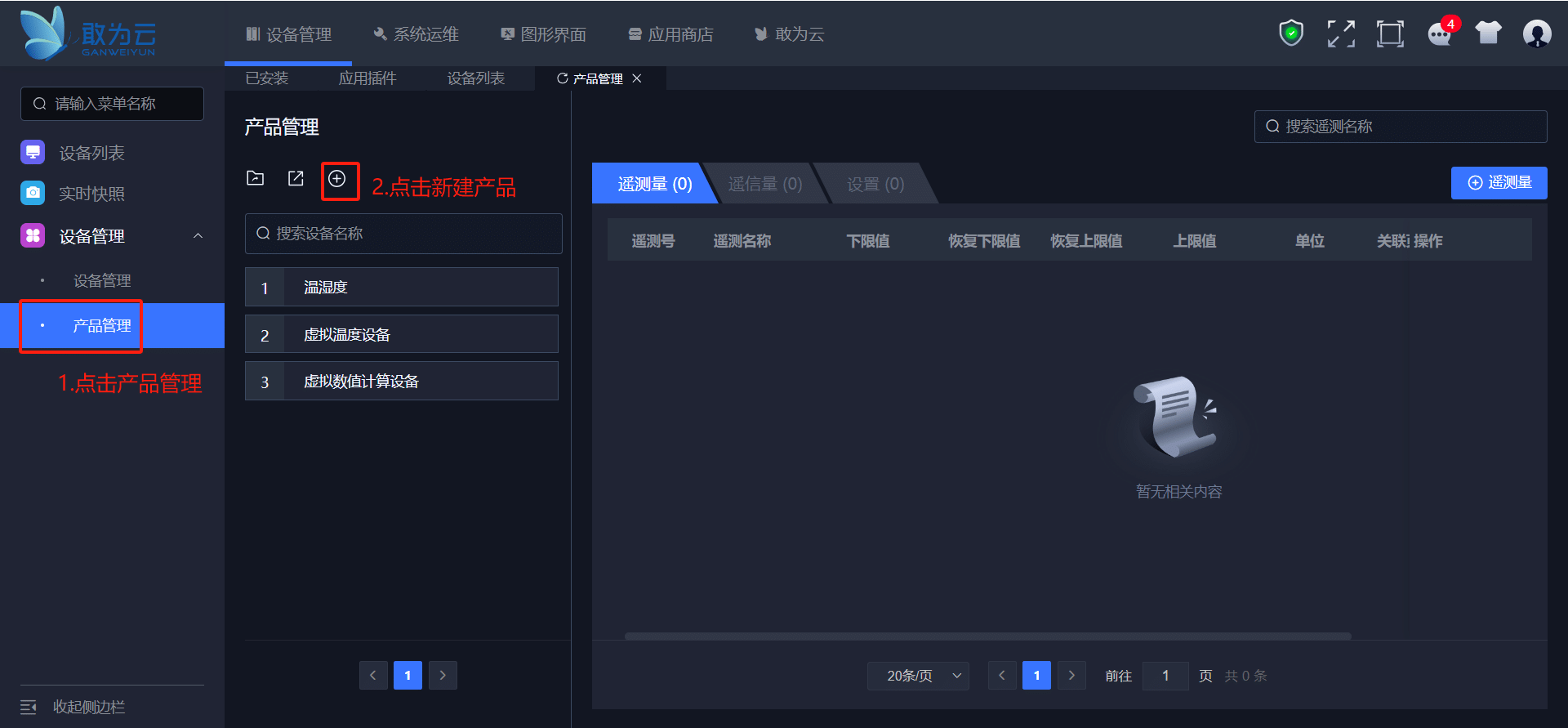Open the 20条/页 page size dropdown
The width and height of the screenshot is (1568, 728).
[918, 676]
